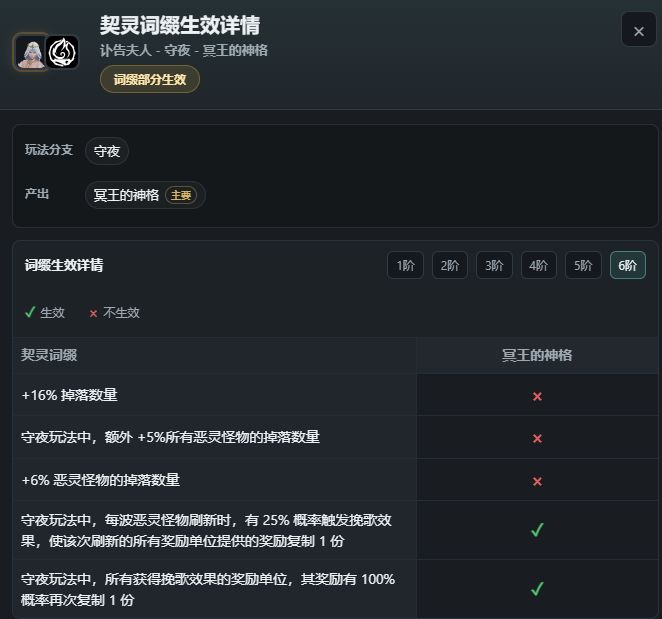The width and height of the screenshot is (662, 619).
Task: Click the red cross for +6% 恶灵怪物 row
Action: 537,481
